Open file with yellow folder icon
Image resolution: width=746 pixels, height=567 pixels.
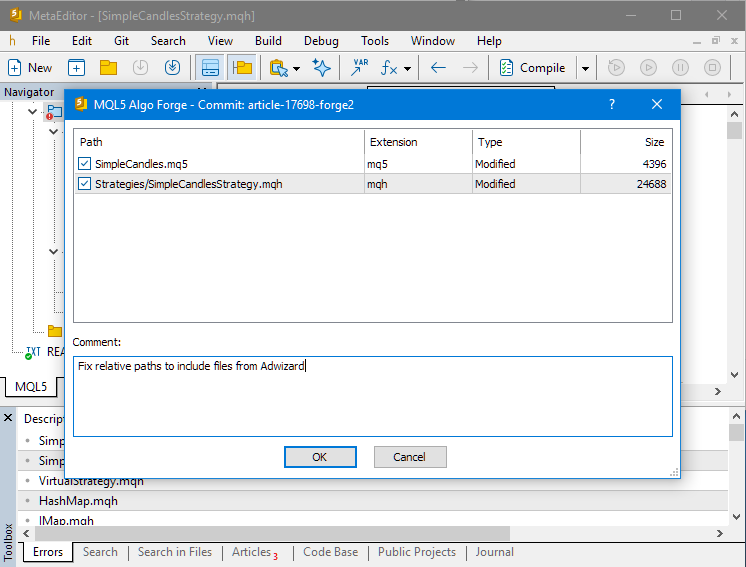108,68
